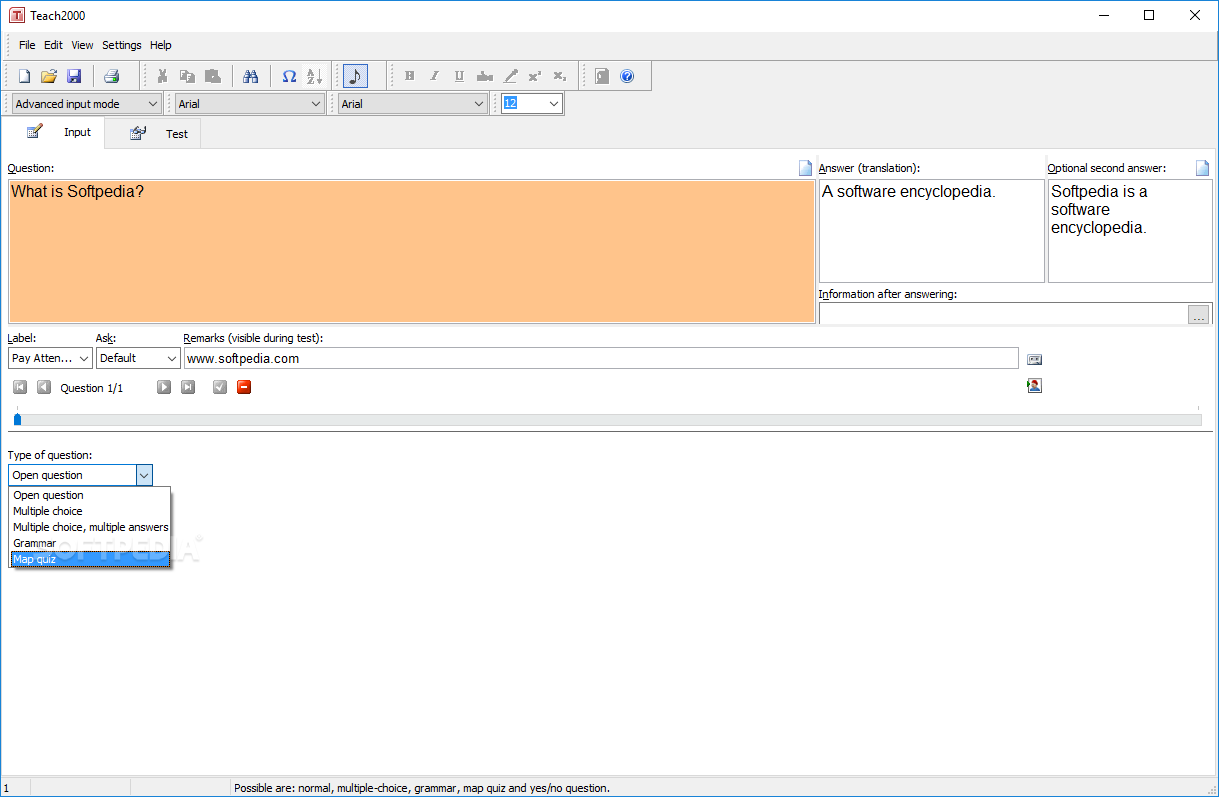Open the ellipsis button for answer information
This screenshot has height=797, width=1219.
pyautogui.click(x=1199, y=315)
